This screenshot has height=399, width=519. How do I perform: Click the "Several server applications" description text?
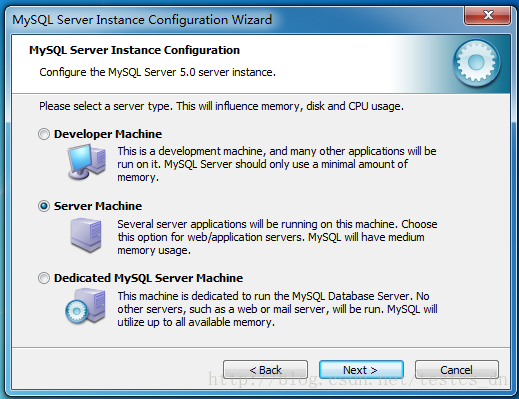point(277,237)
